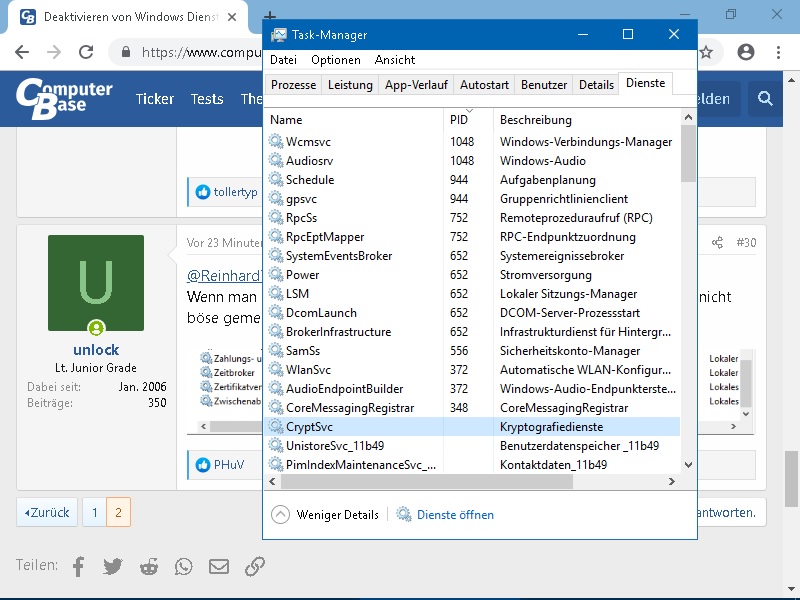This screenshot has width=800, height=600.
Task: Go to forum page 1
Action: click(94, 512)
